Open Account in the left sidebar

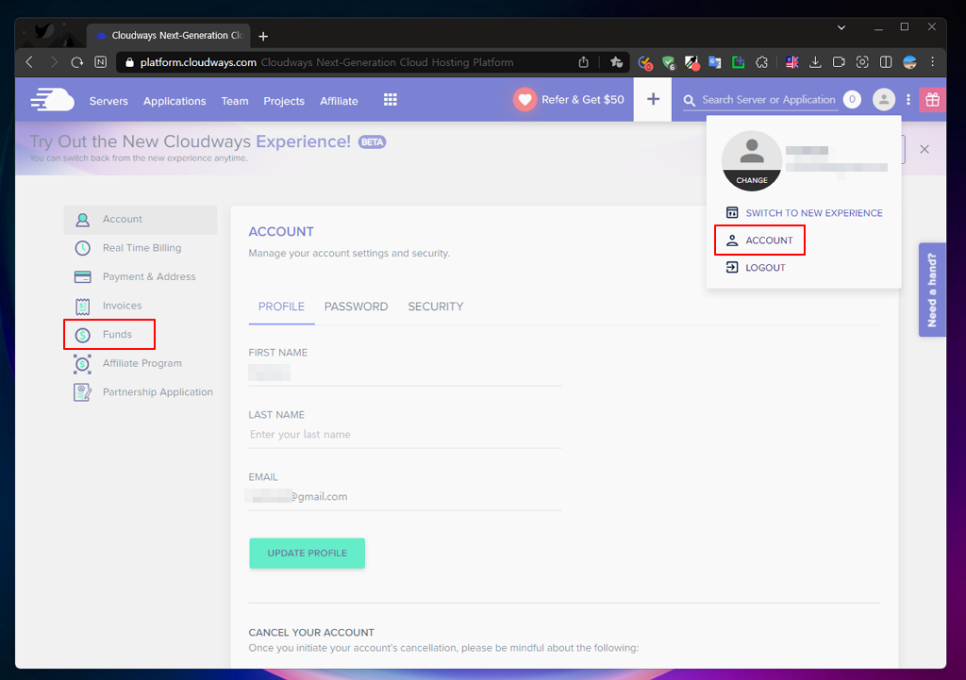(x=140, y=219)
